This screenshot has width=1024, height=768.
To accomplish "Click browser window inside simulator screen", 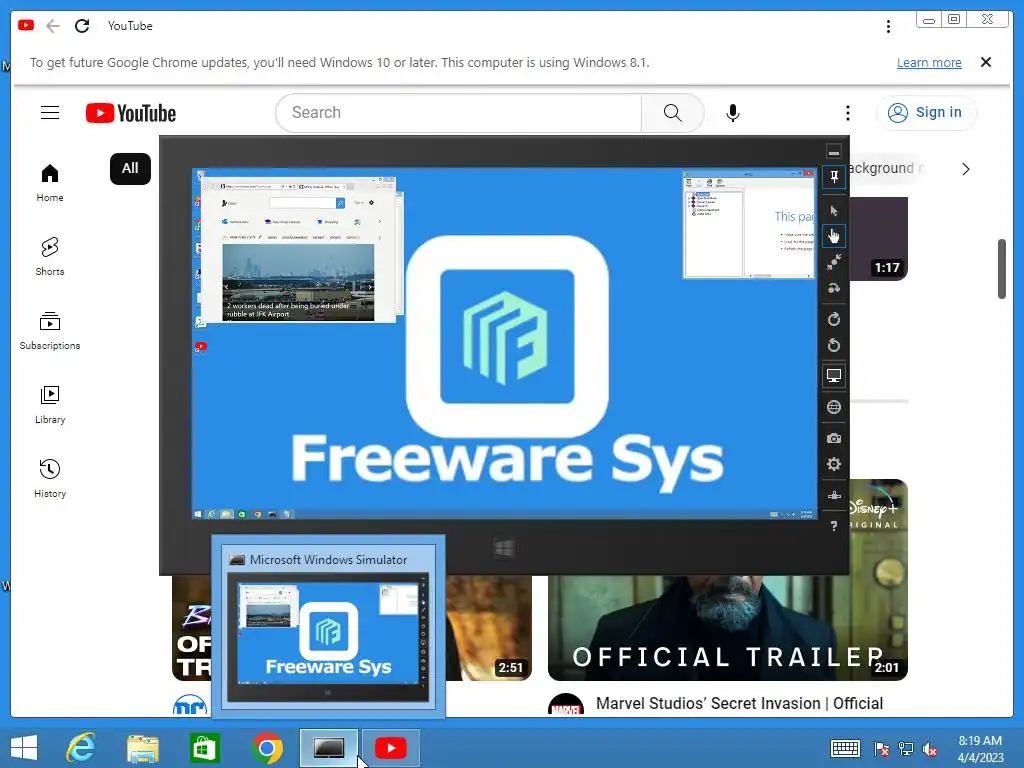I will click(298, 250).
